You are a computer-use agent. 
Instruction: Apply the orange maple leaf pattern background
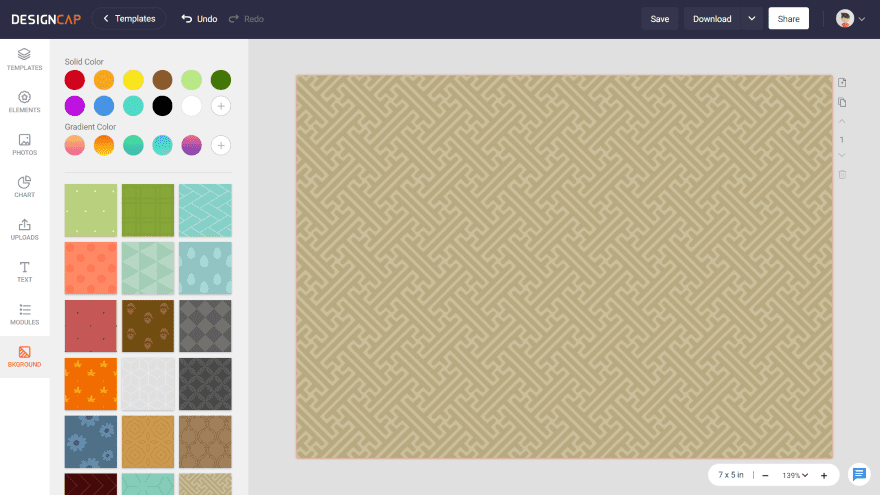91,384
